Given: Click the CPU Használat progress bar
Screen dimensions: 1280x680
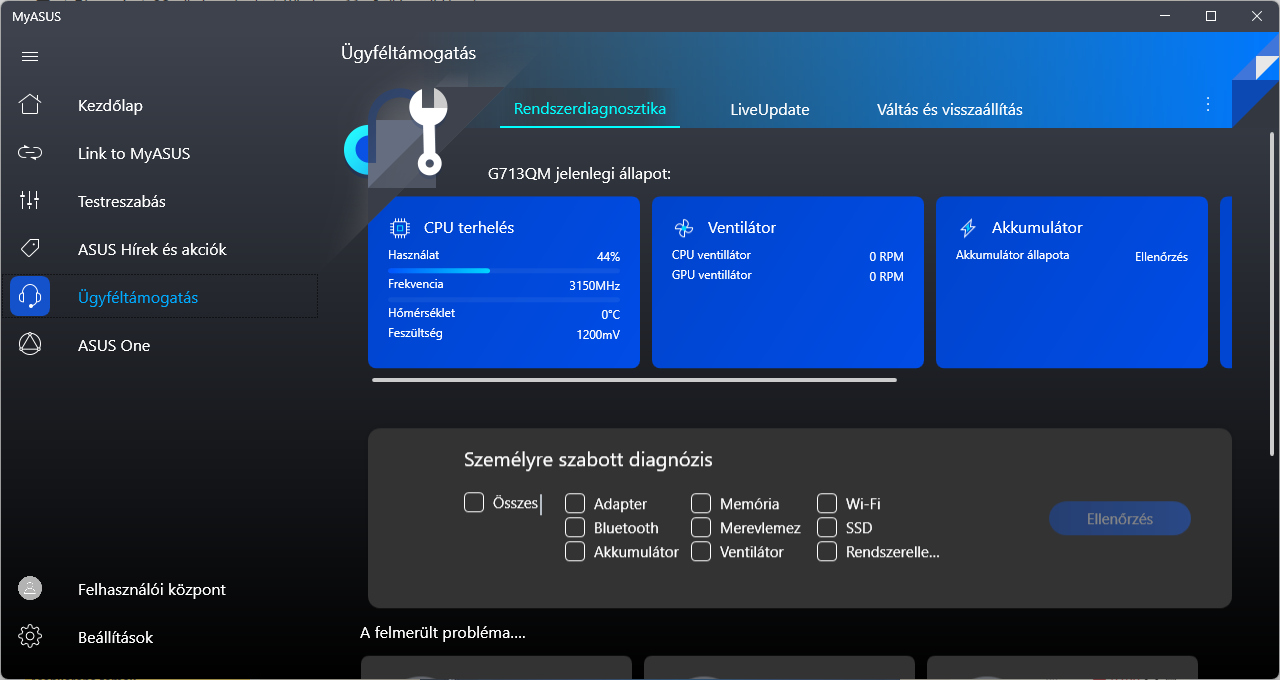Looking at the screenshot, I should [x=504, y=270].
